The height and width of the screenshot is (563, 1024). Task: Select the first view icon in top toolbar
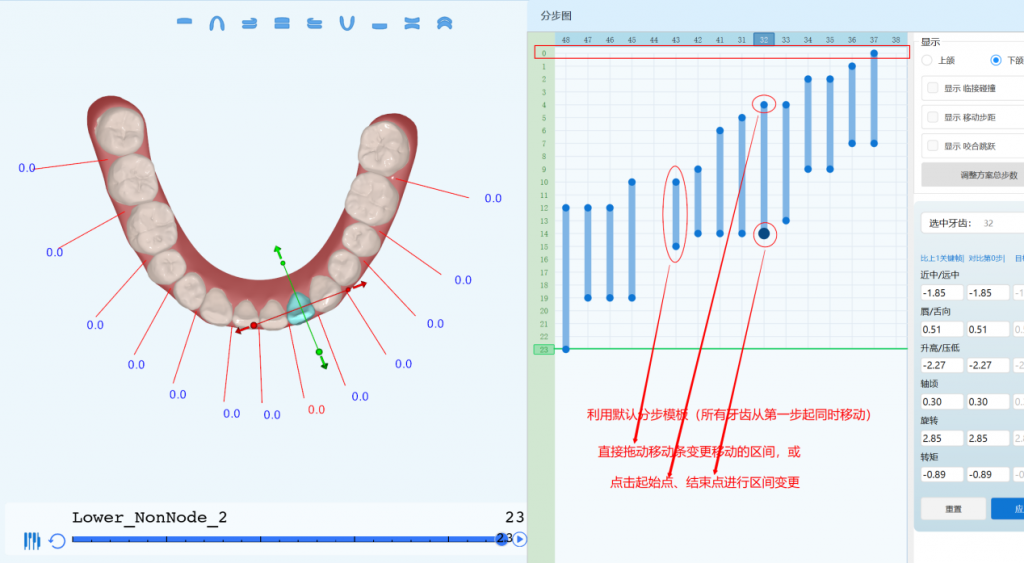[x=184, y=22]
